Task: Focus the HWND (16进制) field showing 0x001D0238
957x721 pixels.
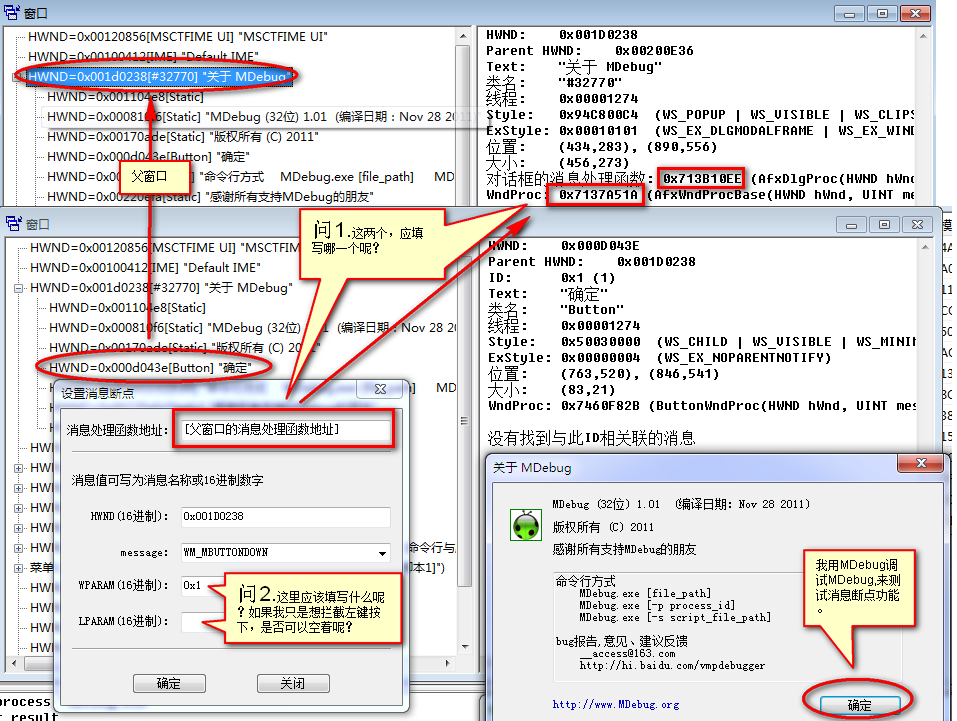Action: coord(286,517)
